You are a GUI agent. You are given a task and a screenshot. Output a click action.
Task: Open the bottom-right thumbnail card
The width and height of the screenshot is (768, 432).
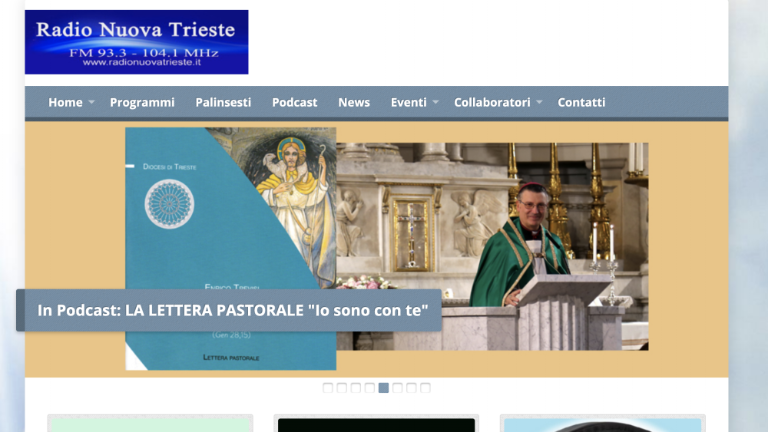(x=602, y=424)
